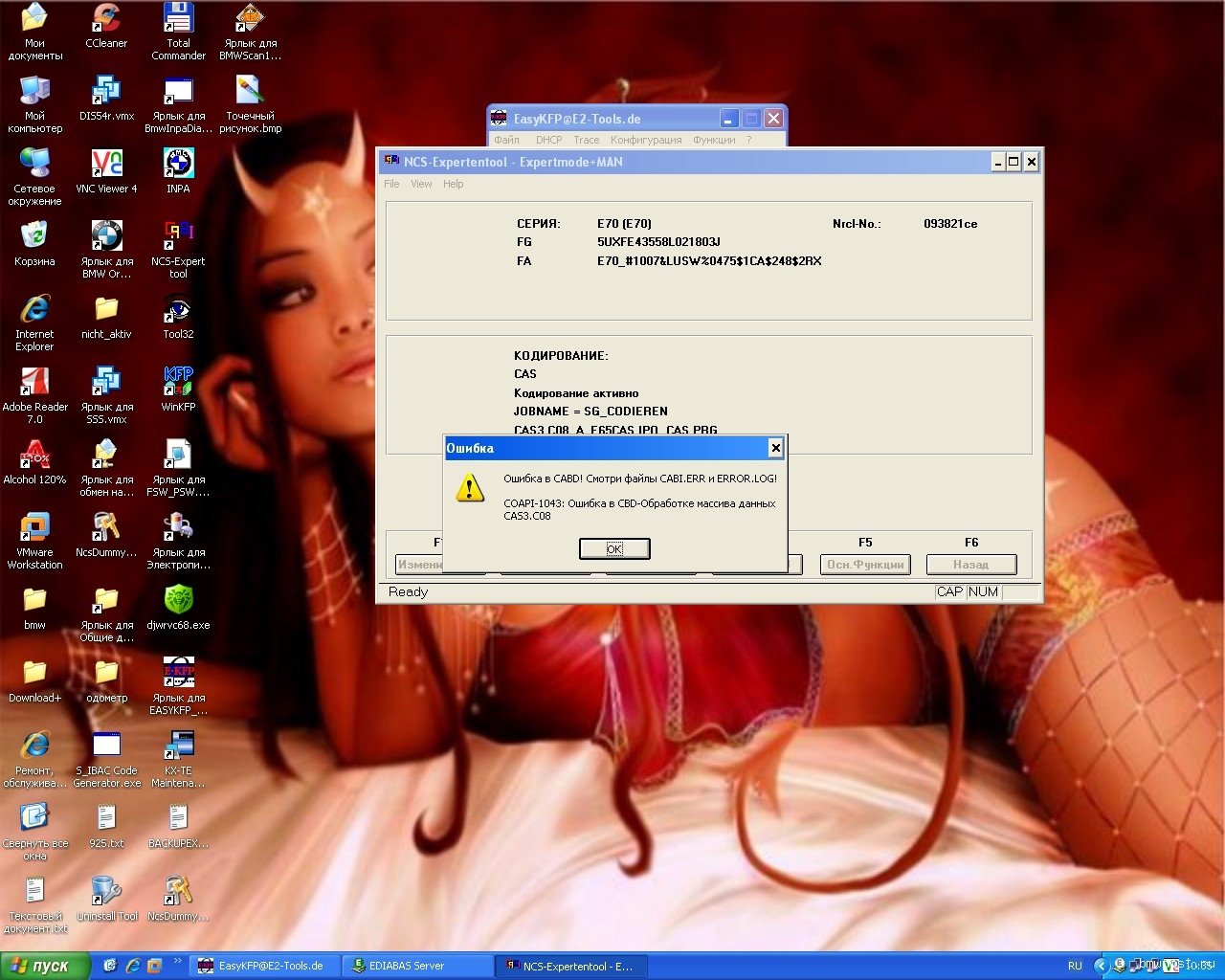
Task: Switch to EDIABAS Server in the taskbar
Action: click(417, 966)
